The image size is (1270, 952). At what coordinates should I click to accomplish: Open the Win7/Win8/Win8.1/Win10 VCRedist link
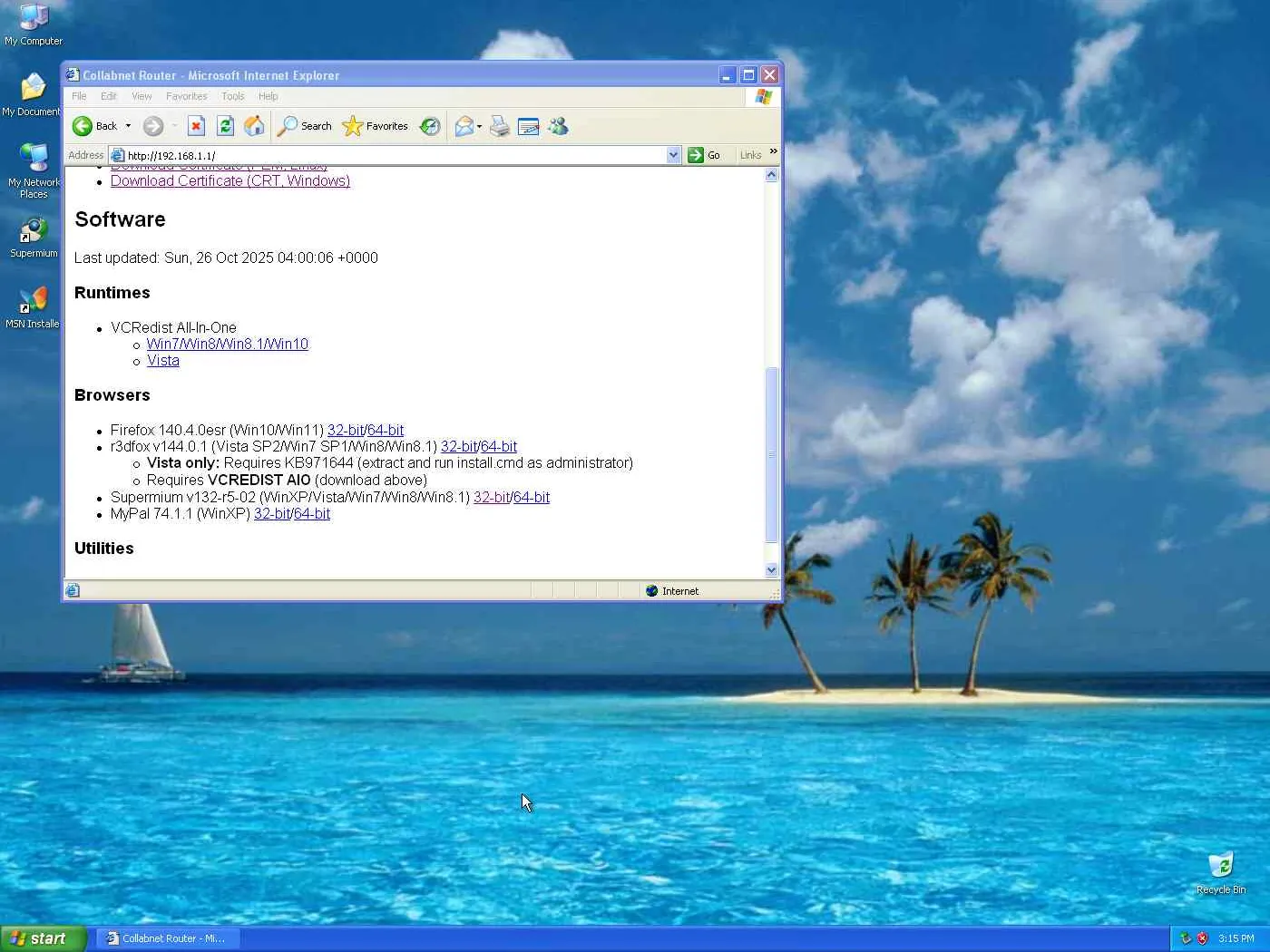(228, 345)
